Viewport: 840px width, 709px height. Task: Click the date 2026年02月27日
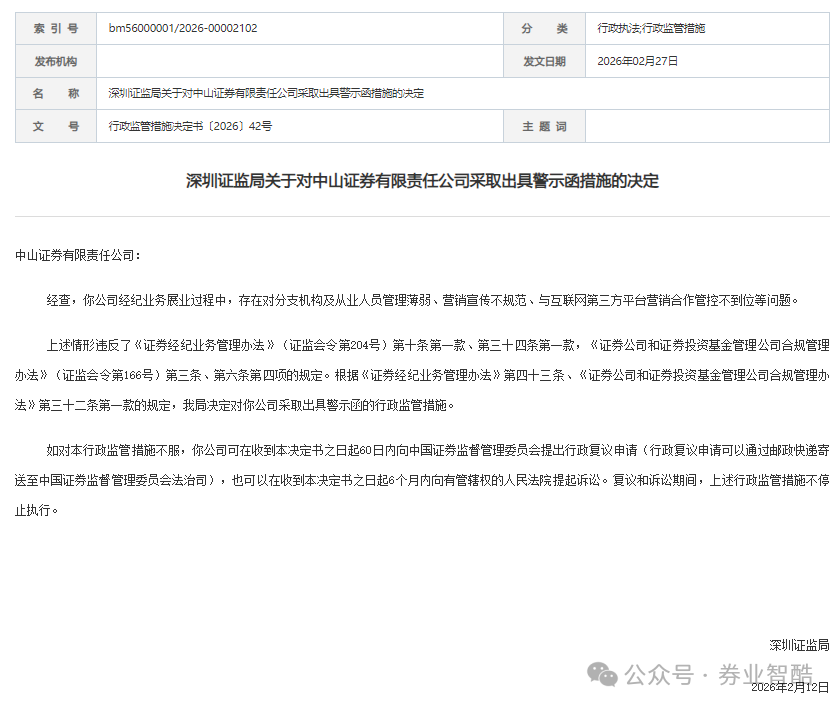(x=638, y=61)
